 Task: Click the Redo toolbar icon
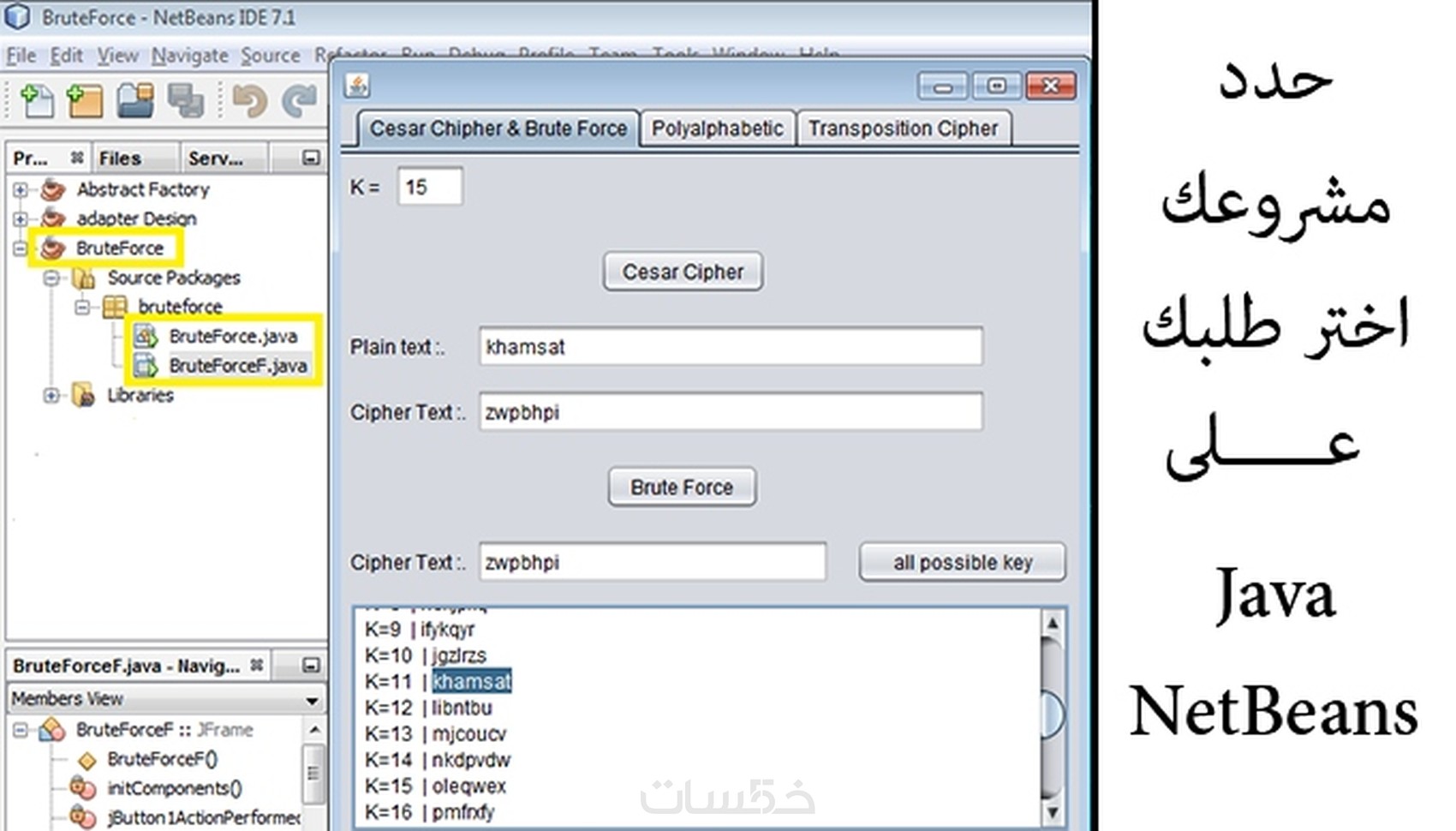[x=299, y=101]
